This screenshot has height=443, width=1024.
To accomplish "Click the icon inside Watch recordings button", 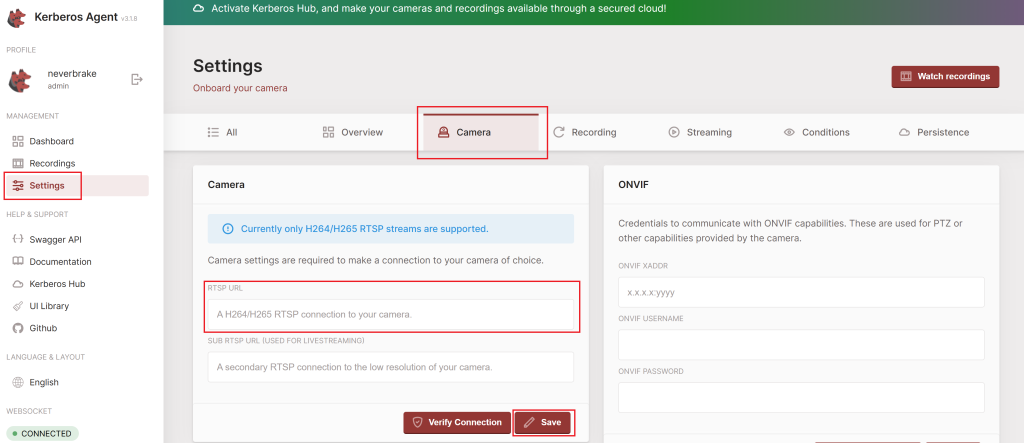I will point(906,76).
